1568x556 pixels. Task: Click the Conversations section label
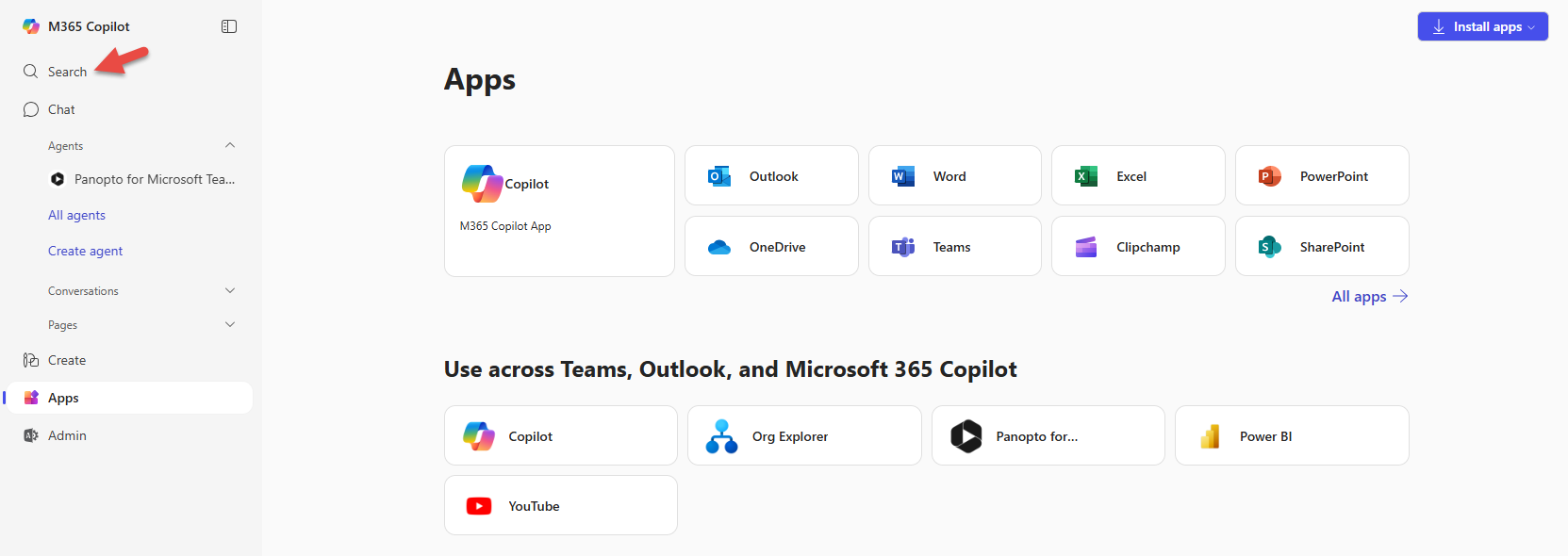[x=83, y=291]
